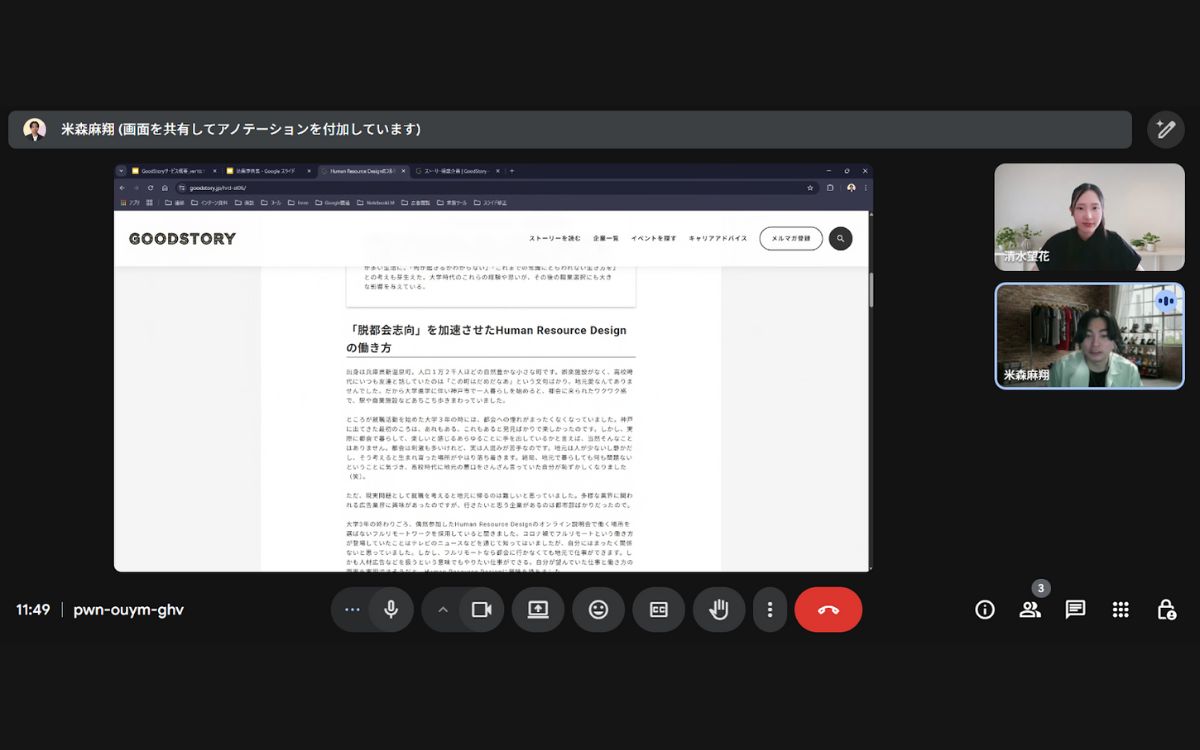Toggle the microphone in the call bar
This screenshot has width=1200, height=750.
391,610
